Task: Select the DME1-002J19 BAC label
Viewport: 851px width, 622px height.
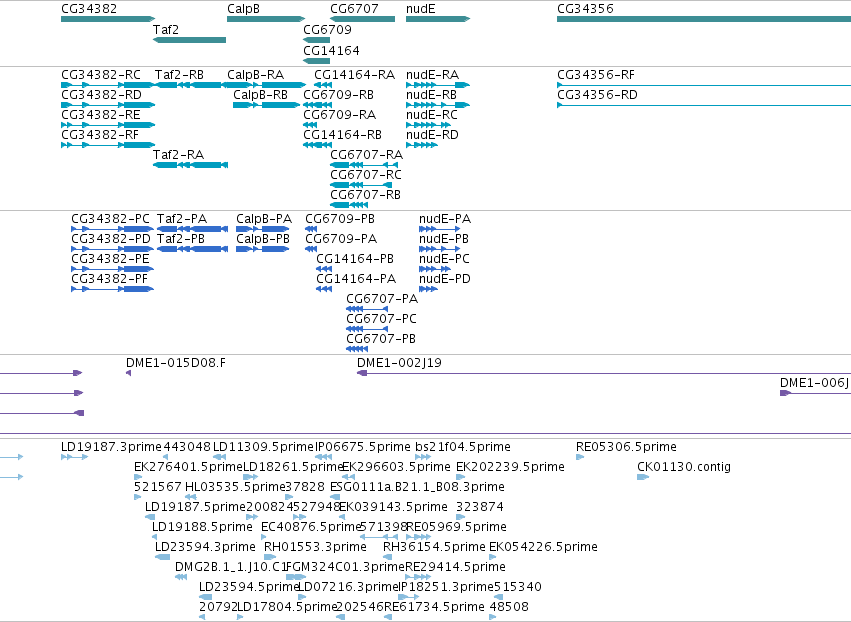Action: (x=399, y=363)
